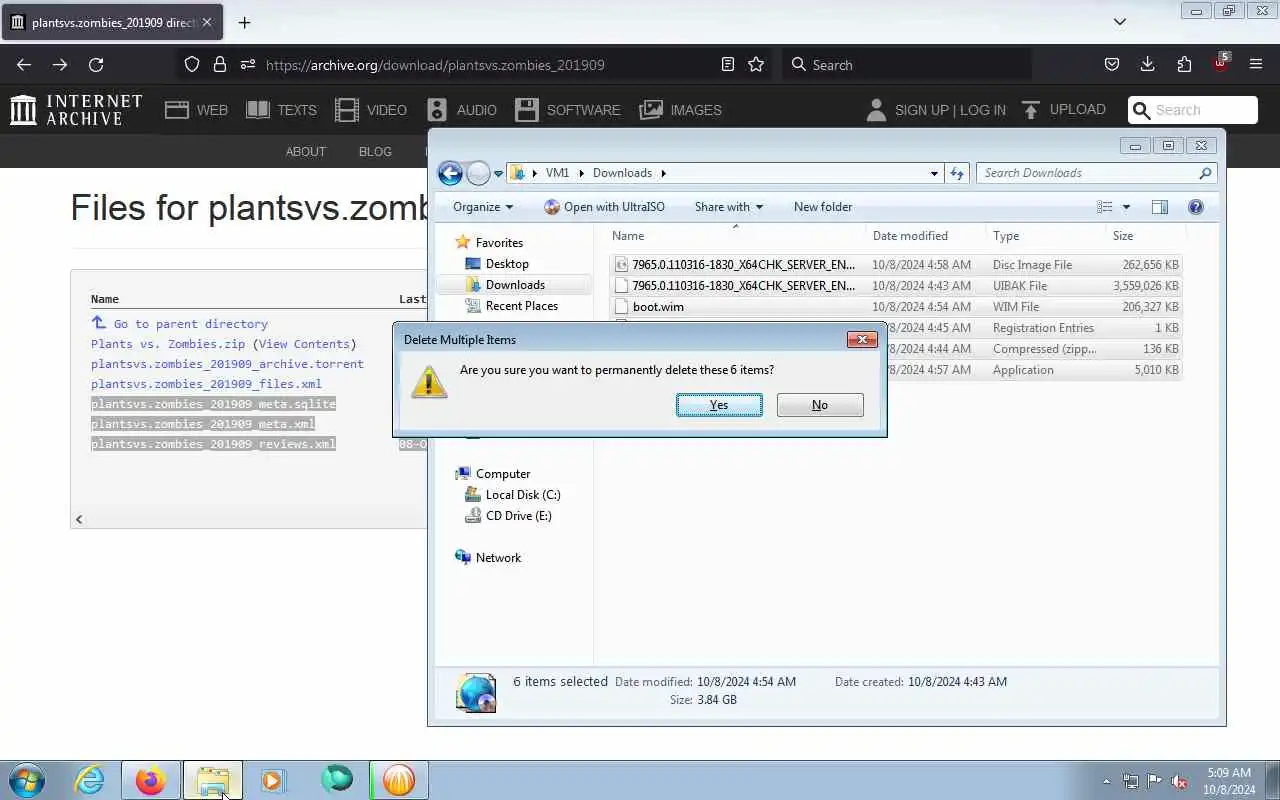The height and width of the screenshot is (800, 1280).
Task: Sort files by the Date modified column
Action: [x=926, y=236]
